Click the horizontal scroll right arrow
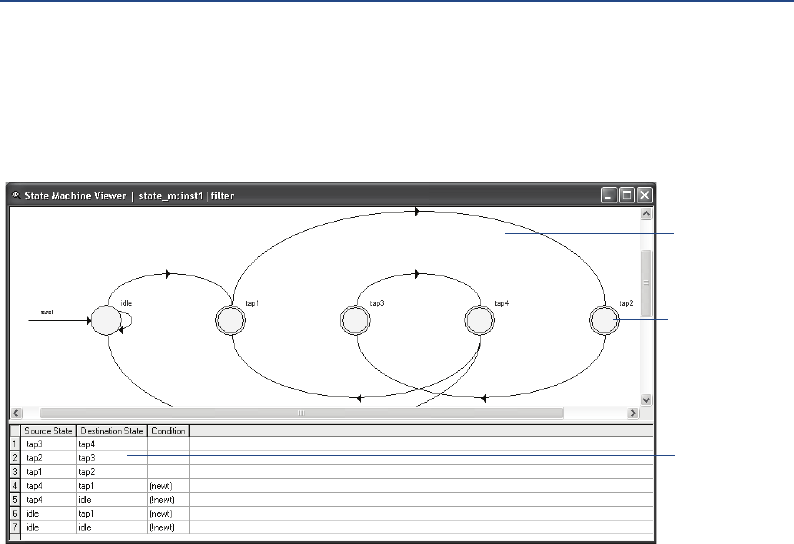 click(632, 412)
